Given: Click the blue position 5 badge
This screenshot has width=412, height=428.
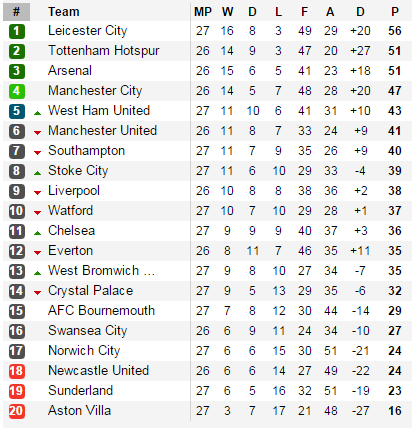Looking at the screenshot, I should click(17, 111).
